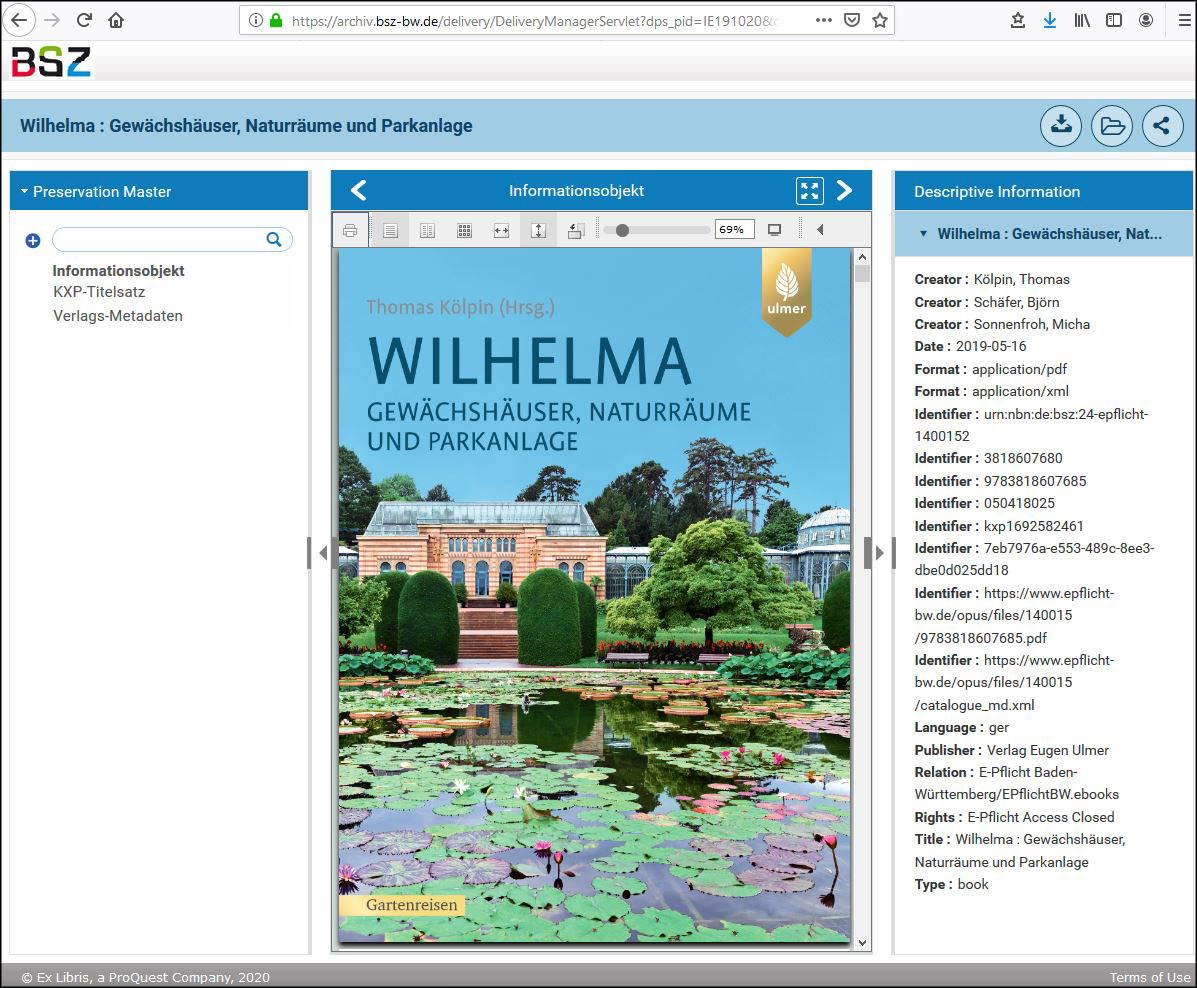Click the Descriptive Information header
The image size is (1197, 988).
[997, 192]
